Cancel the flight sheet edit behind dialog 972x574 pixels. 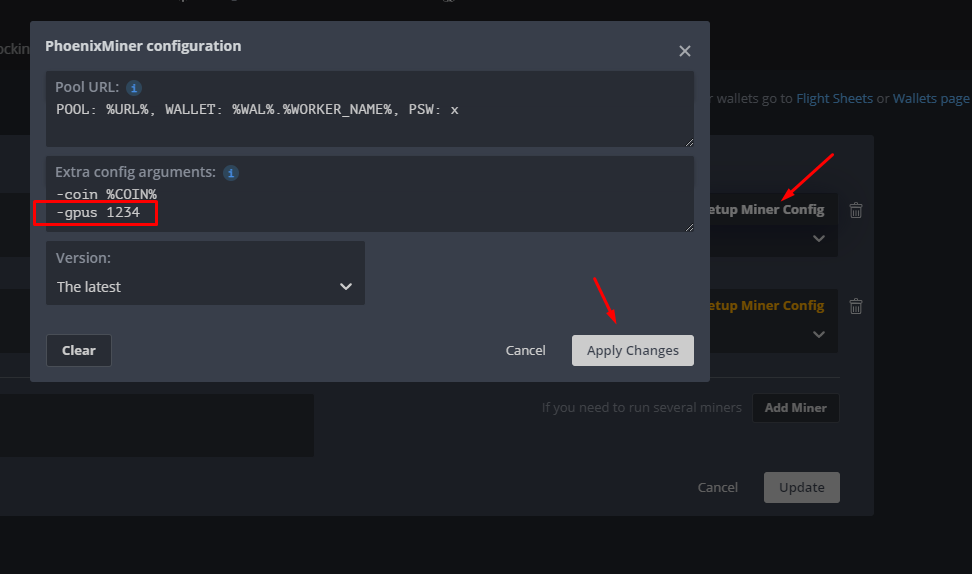(717, 487)
